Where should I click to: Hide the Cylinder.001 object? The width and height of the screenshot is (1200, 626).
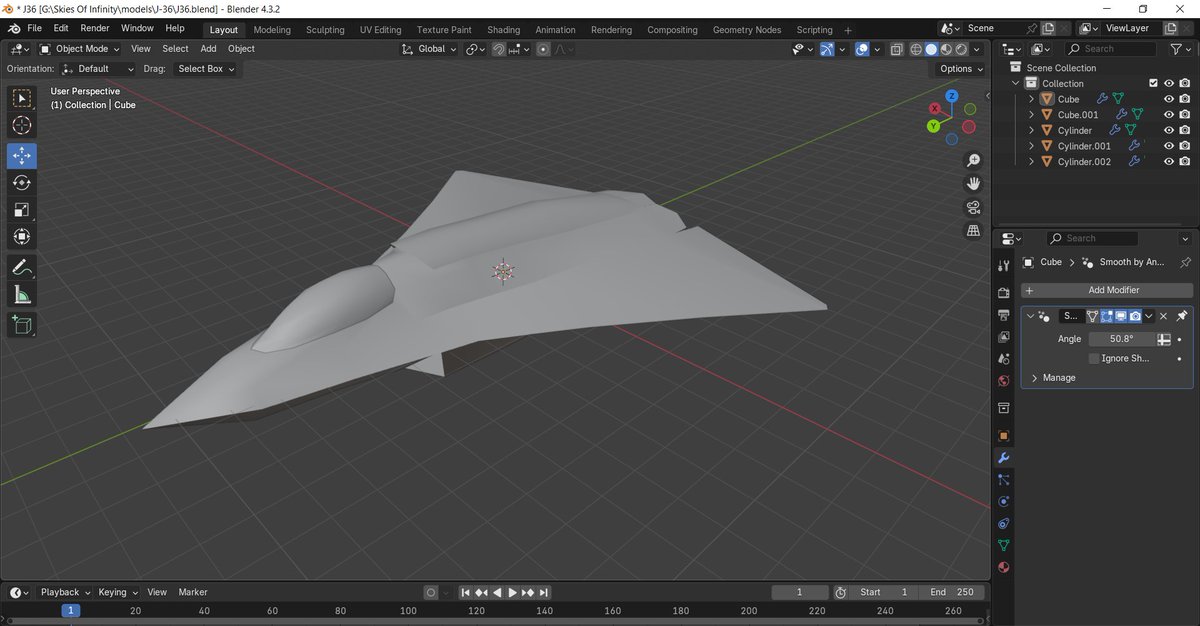1168,145
